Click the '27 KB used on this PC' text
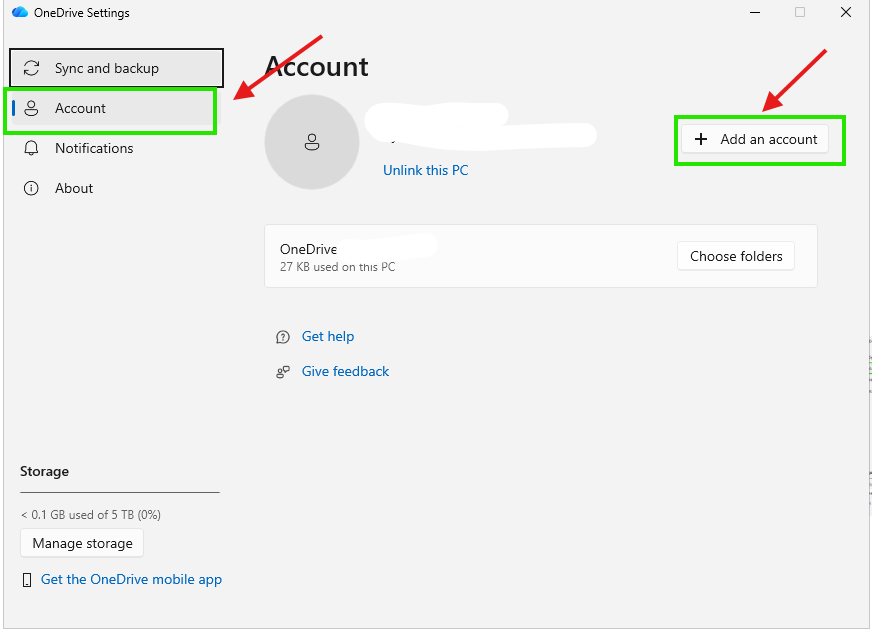The width and height of the screenshot is (872, 629). click(338, 267)
